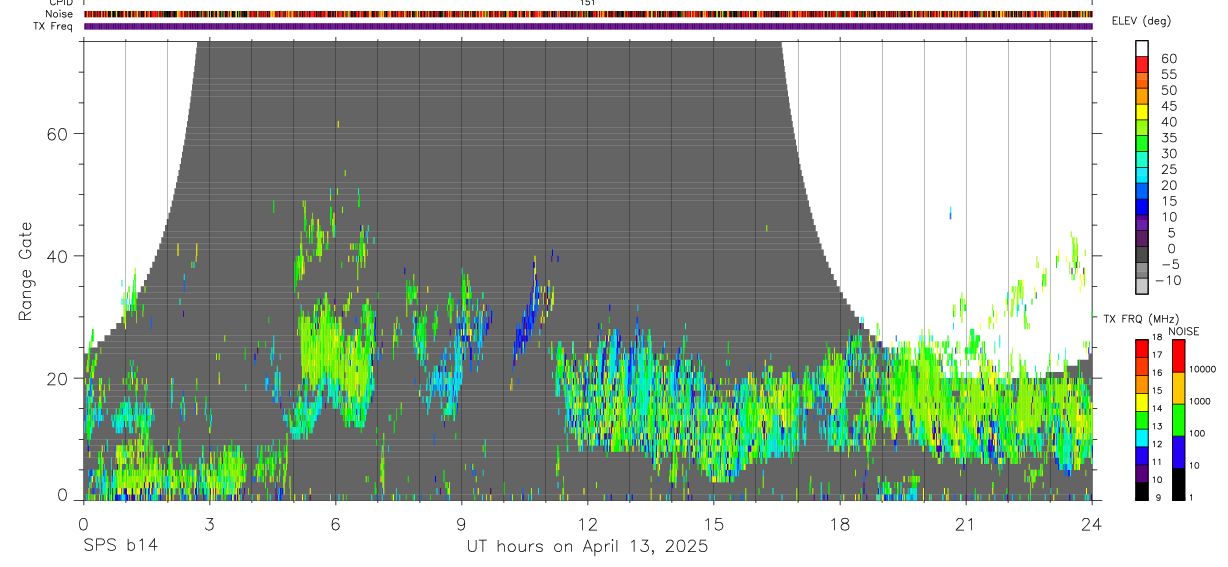
Task: Click the UT hour tick label '9' on x-axis
Action: (x=461, y=524)
